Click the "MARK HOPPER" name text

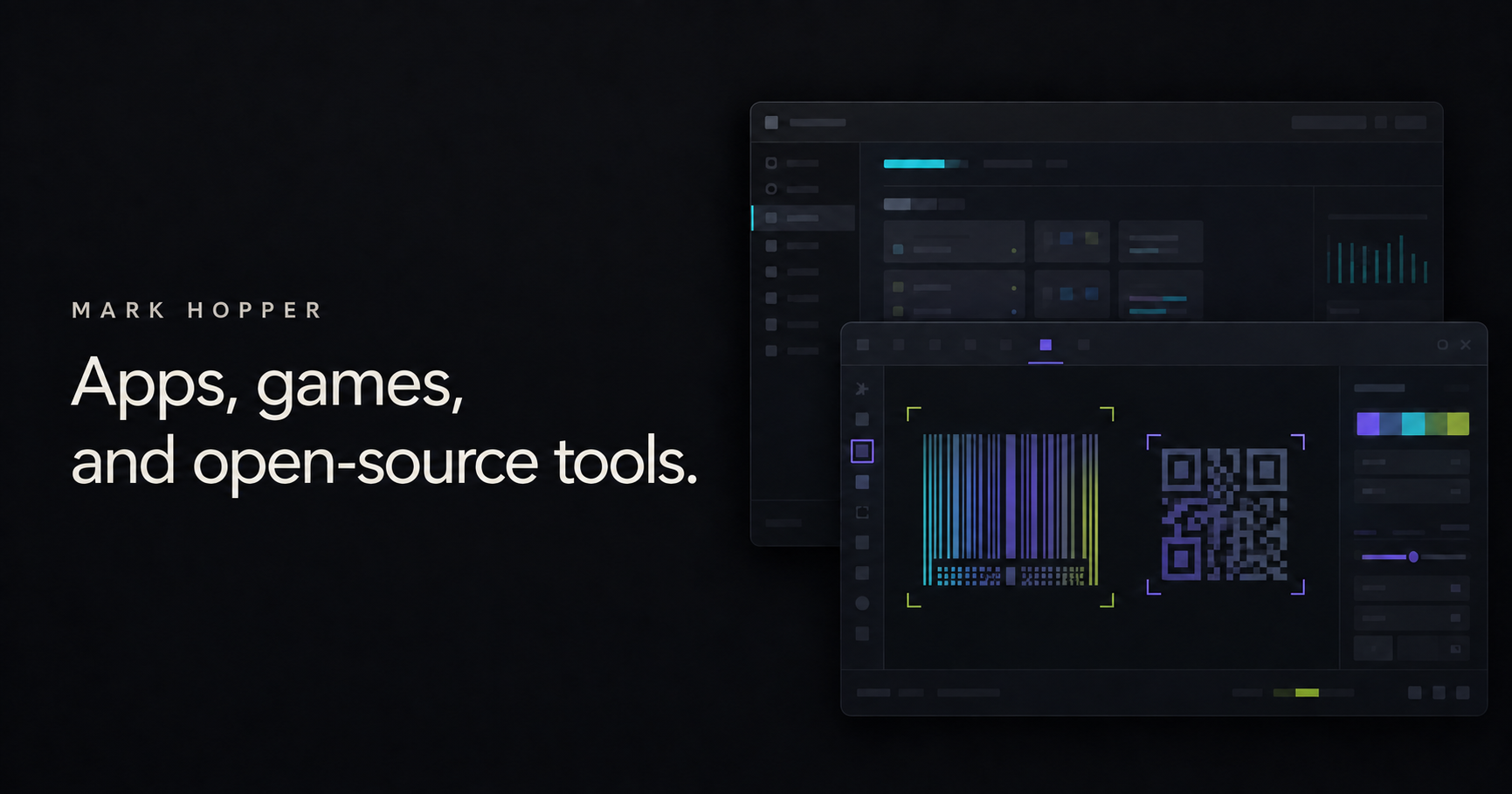pyautogui.click(x=197, y=310)
